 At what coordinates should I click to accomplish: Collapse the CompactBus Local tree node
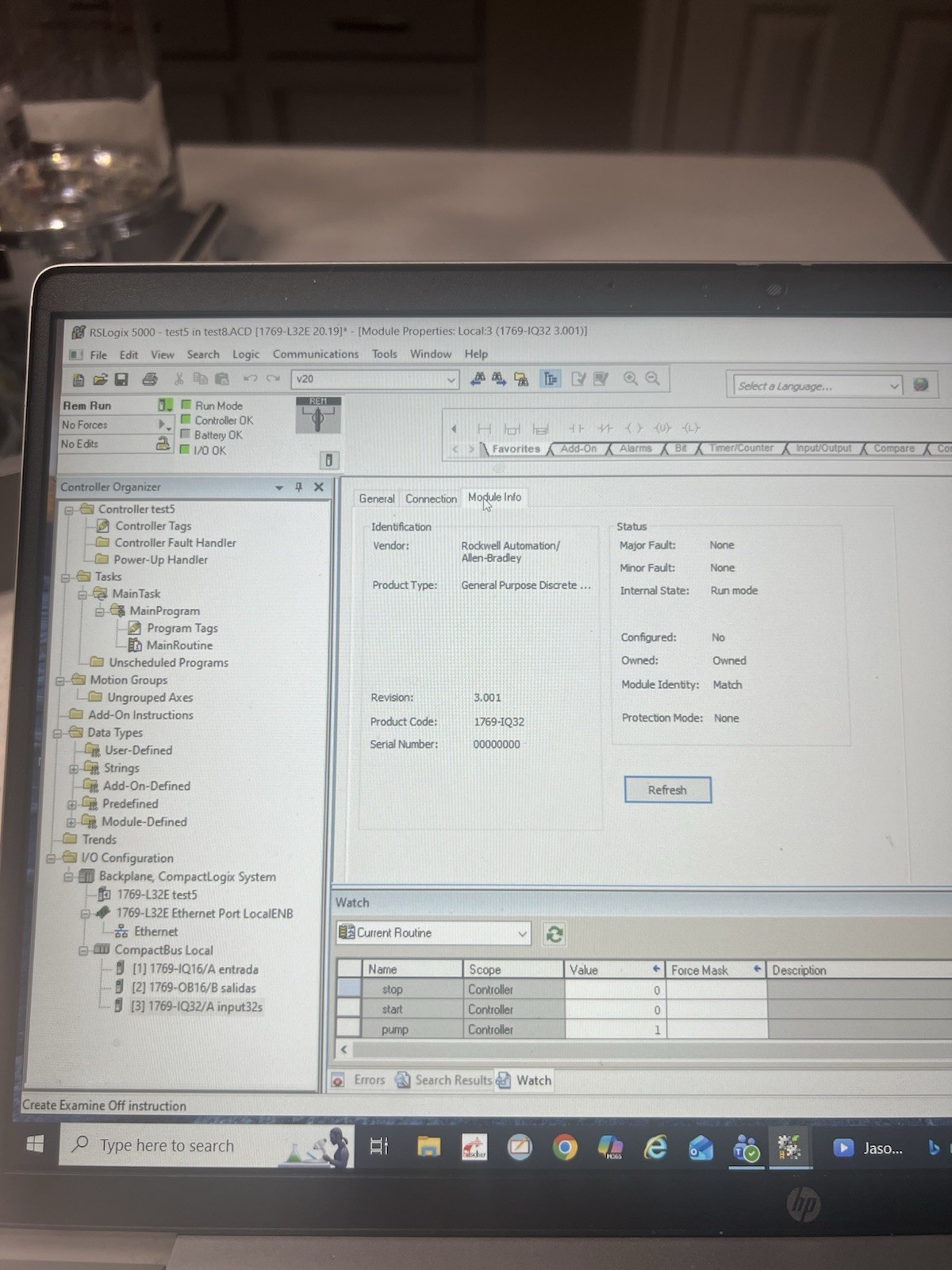coord(83,950)
